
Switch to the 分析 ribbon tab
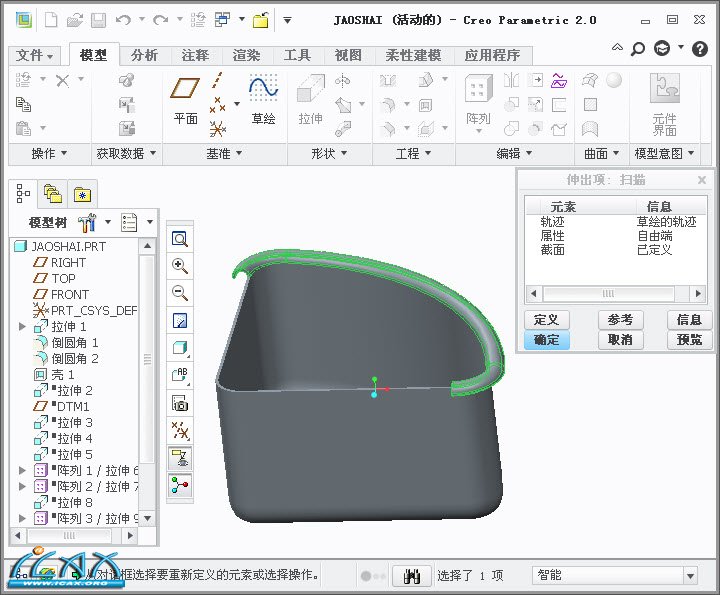144,56
